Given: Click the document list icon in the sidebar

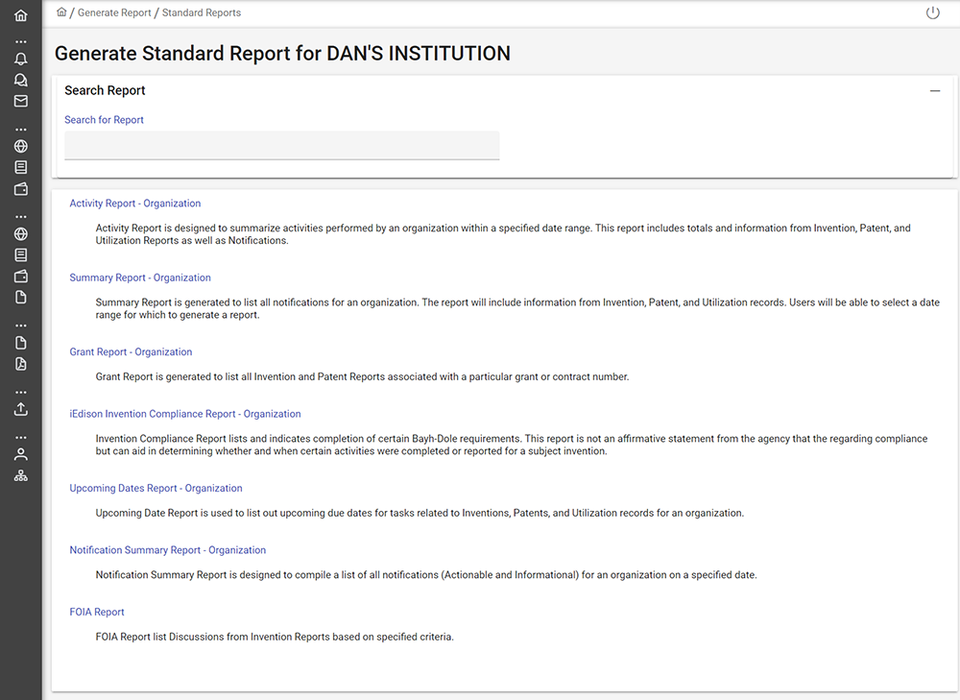Looking at the screenshot, I should (20, 166).
